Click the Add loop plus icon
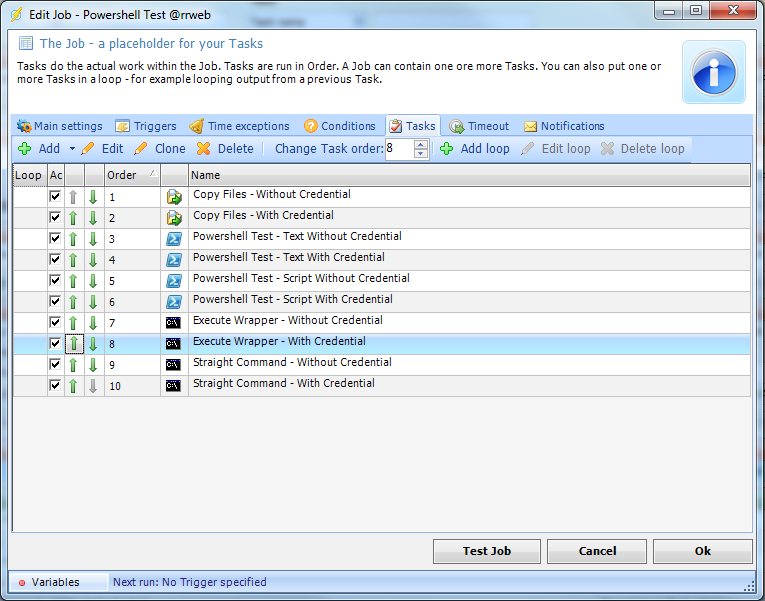Image resolution: width=765 pixels, height=601 pixels. click(x=447, y=149)
